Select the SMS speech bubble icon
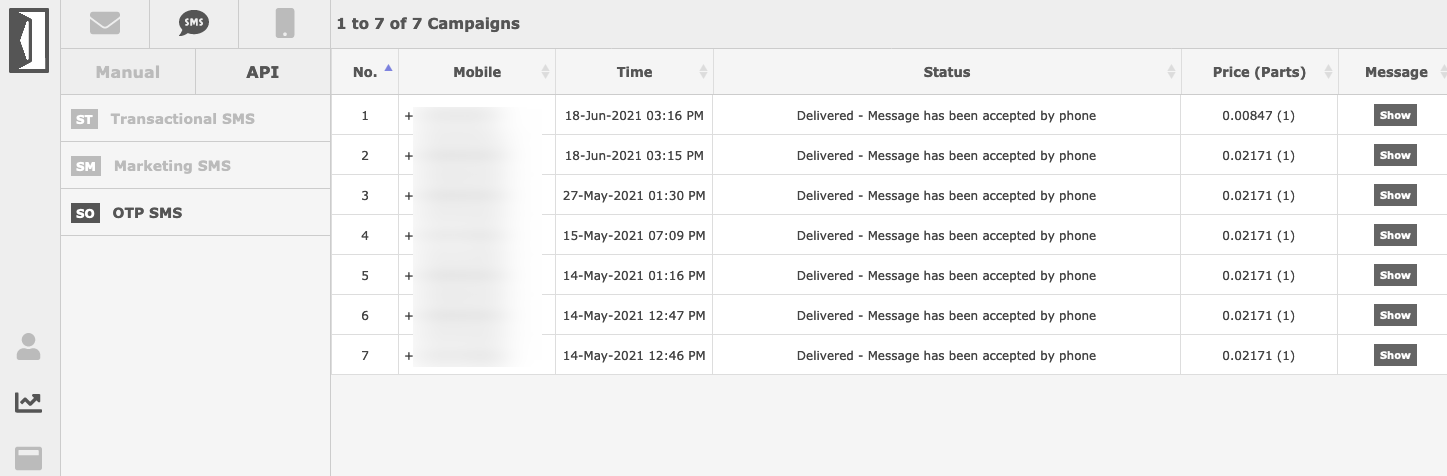 (x=194, y=23)
